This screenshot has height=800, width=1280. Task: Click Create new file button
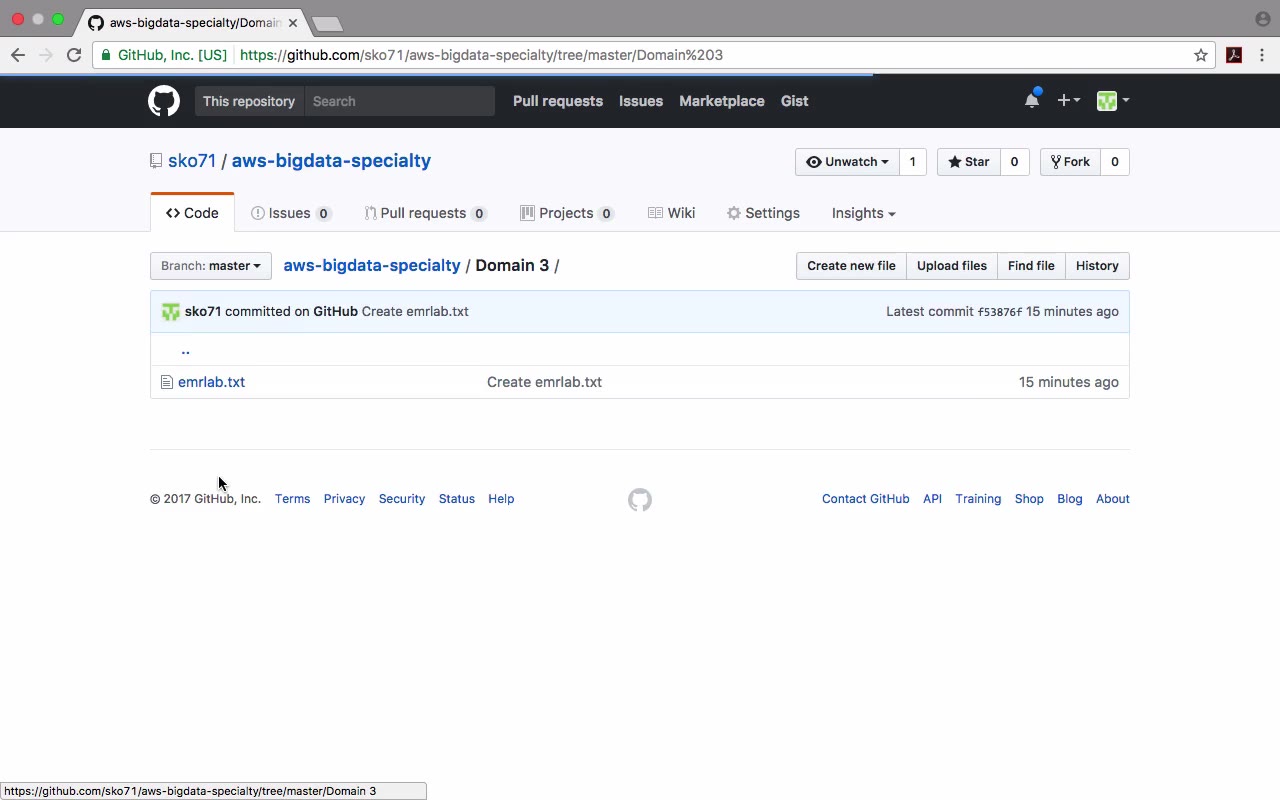click(x=851, y=266)
